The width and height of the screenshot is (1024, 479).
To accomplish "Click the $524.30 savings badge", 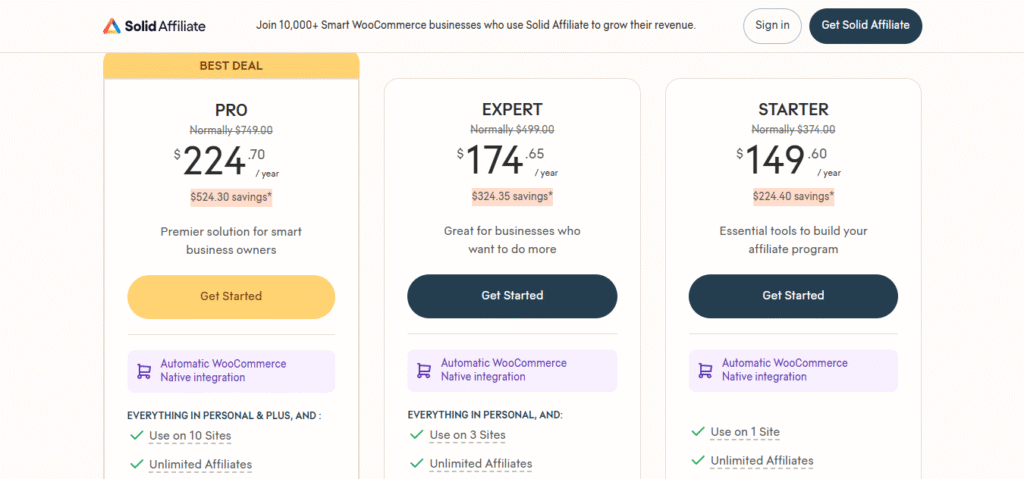I will pos(231,197).
